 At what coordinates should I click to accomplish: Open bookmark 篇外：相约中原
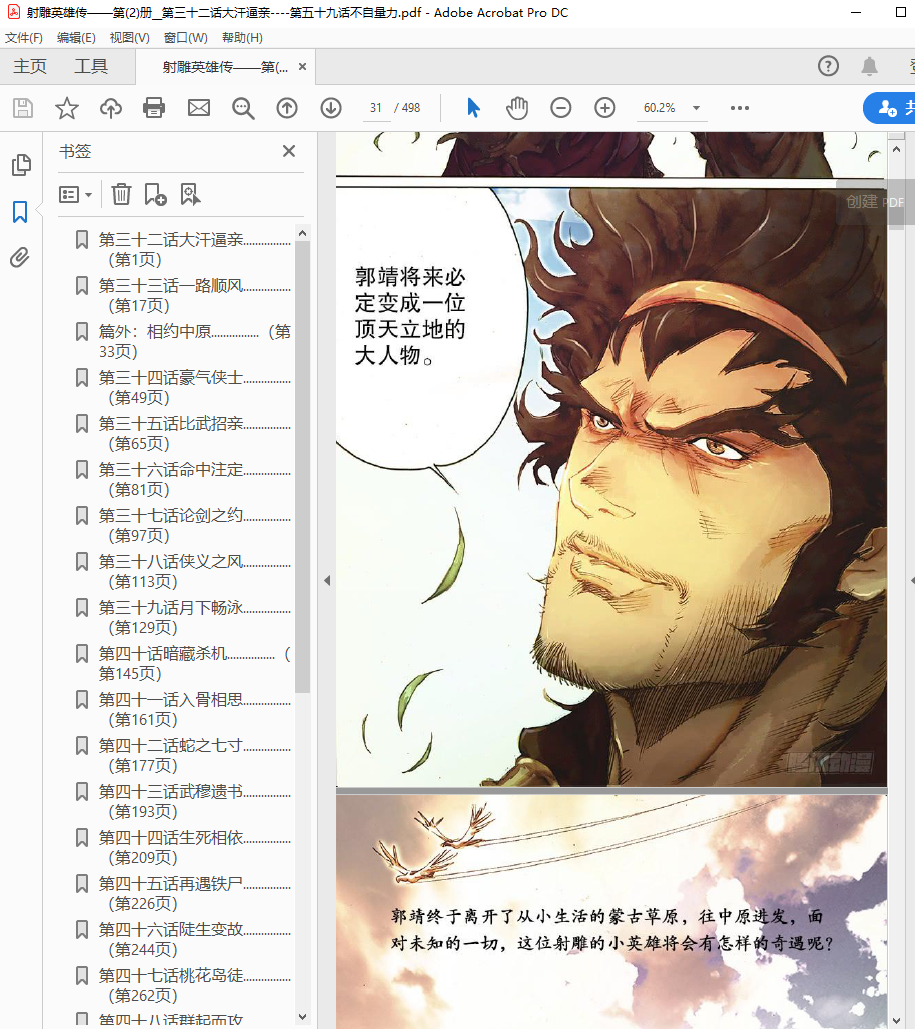(194, 341)
